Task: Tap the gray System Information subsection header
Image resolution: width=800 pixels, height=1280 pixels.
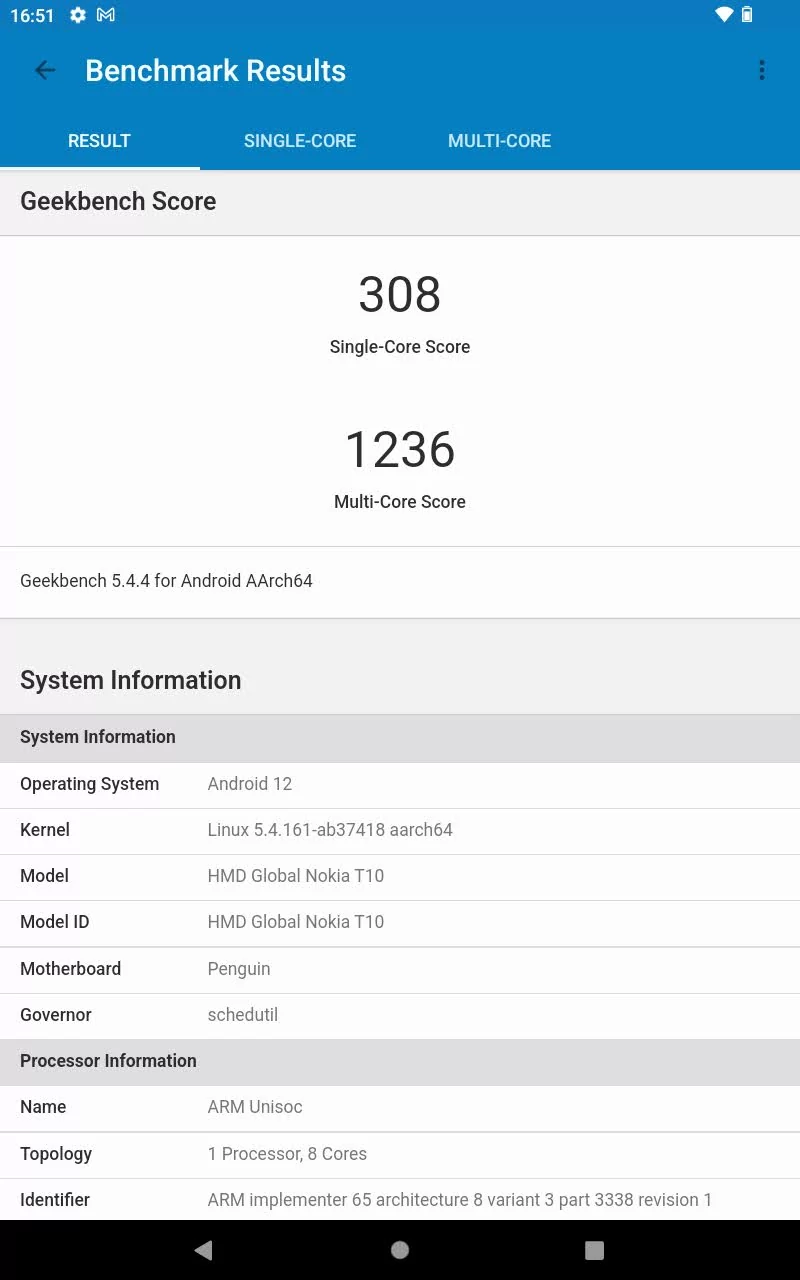Action: (x=400, y=738)
